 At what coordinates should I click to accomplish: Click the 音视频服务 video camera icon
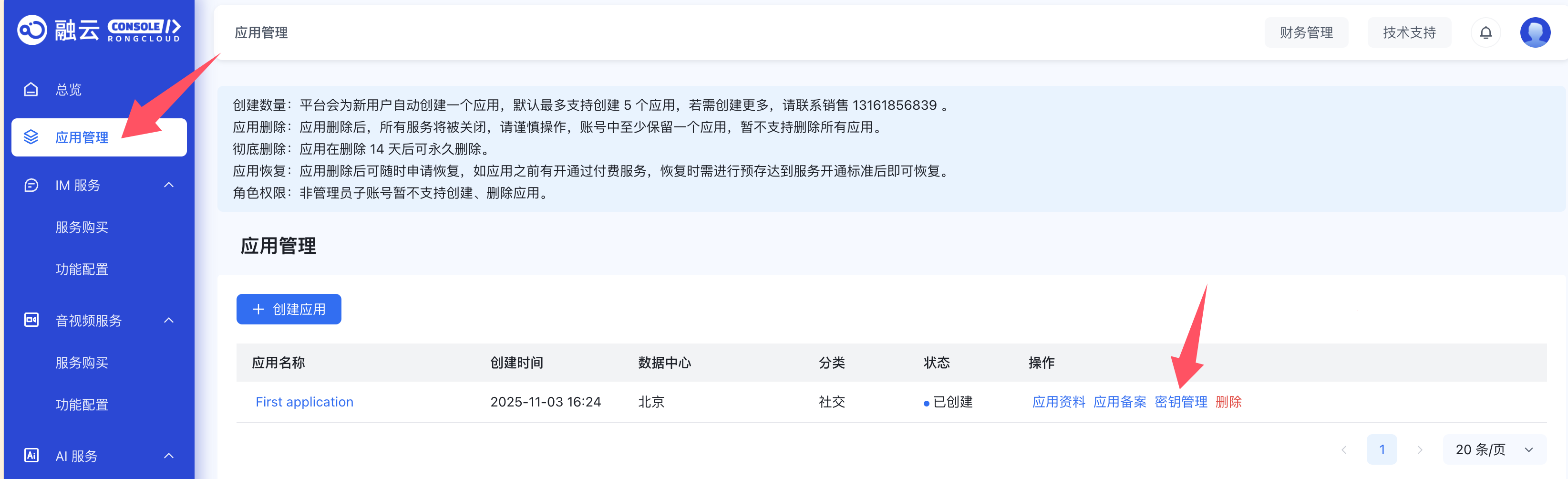(x=31, y=320)
